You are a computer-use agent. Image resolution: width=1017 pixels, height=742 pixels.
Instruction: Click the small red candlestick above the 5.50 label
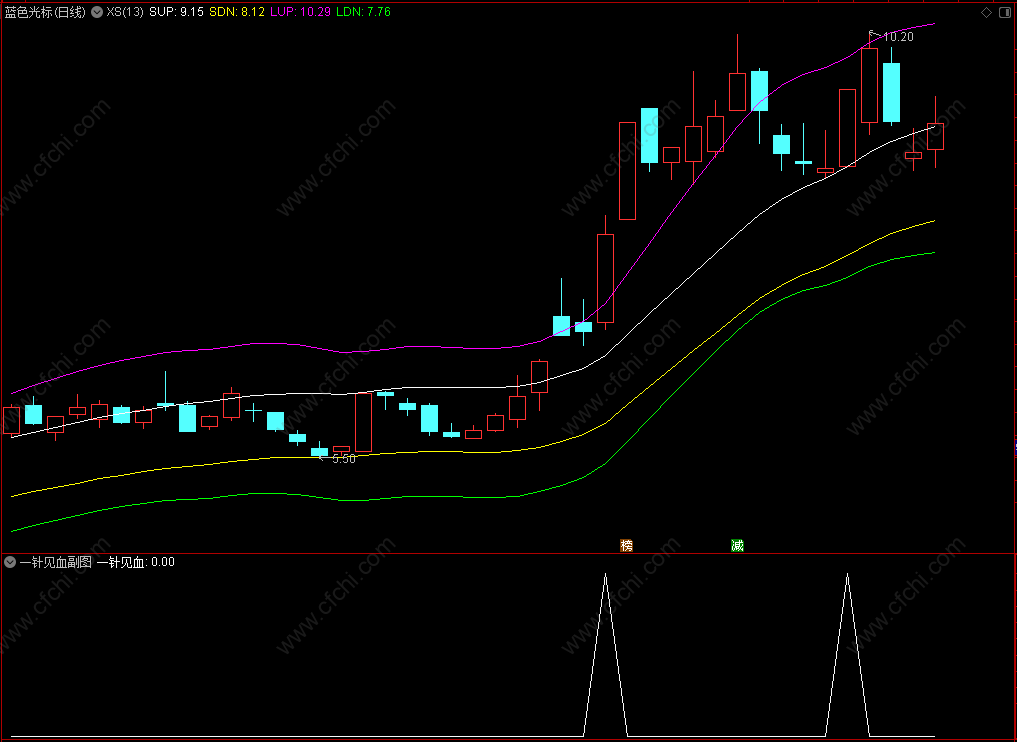coord(341,449)
